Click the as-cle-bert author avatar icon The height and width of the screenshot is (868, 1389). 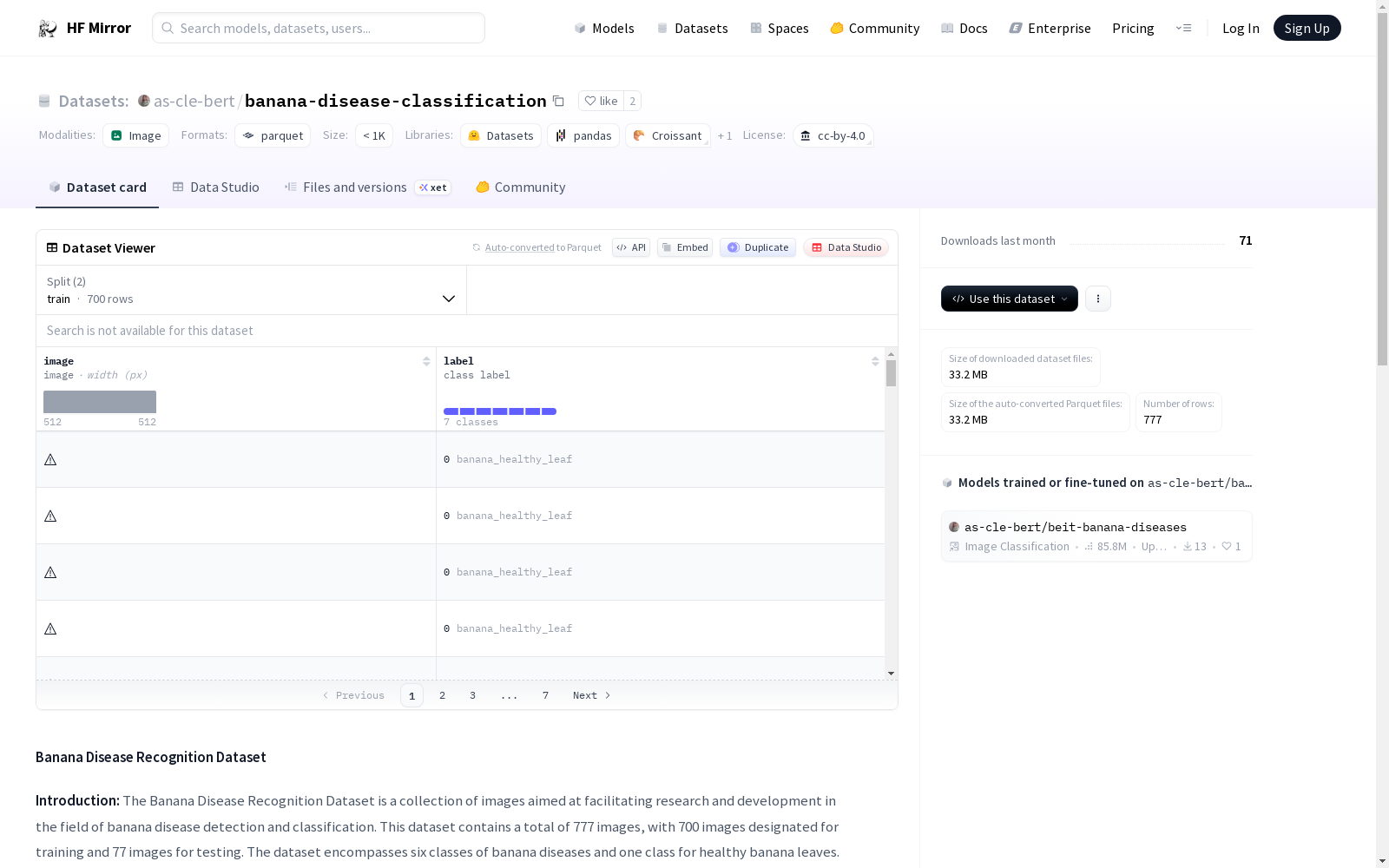pyautogui.click(x=144, y=101)
